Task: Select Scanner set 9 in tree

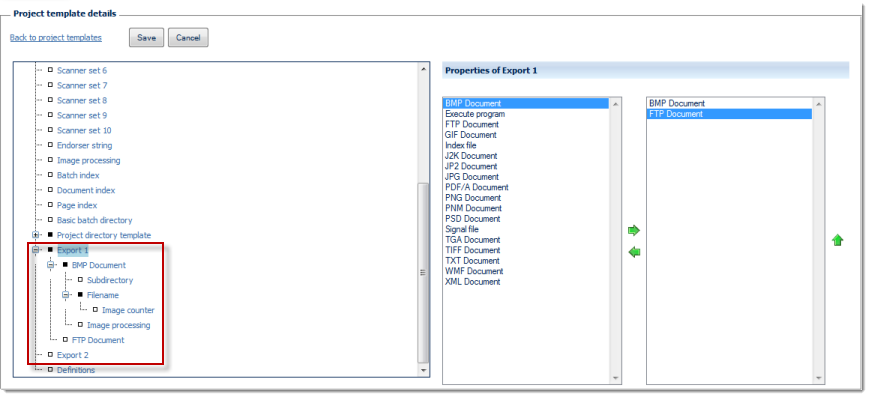Action: pyautogui.click(x=82, y=115)
